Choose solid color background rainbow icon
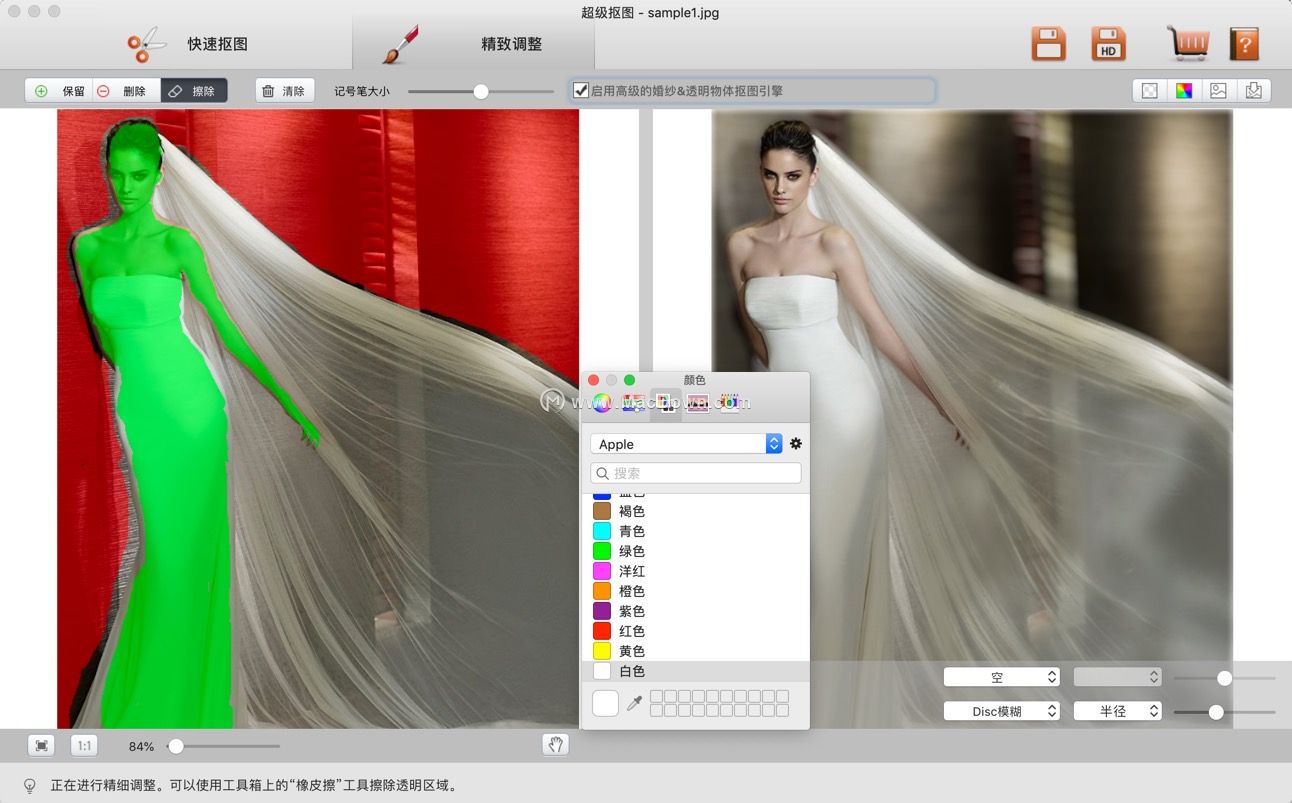The width and height of the screenshot is (1292, 803). [1184, 91]
